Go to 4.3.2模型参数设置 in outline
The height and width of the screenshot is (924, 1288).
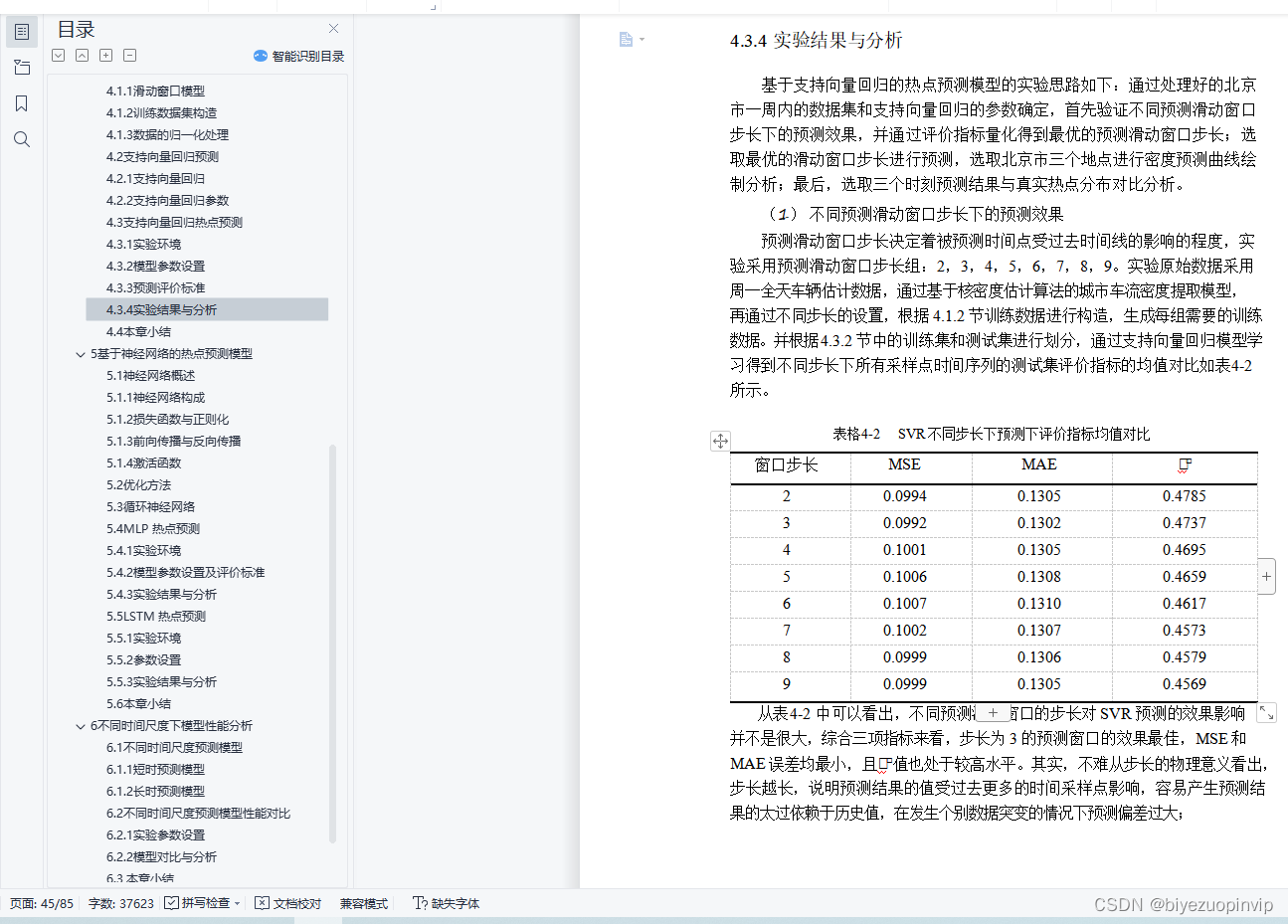pos(155,267)
